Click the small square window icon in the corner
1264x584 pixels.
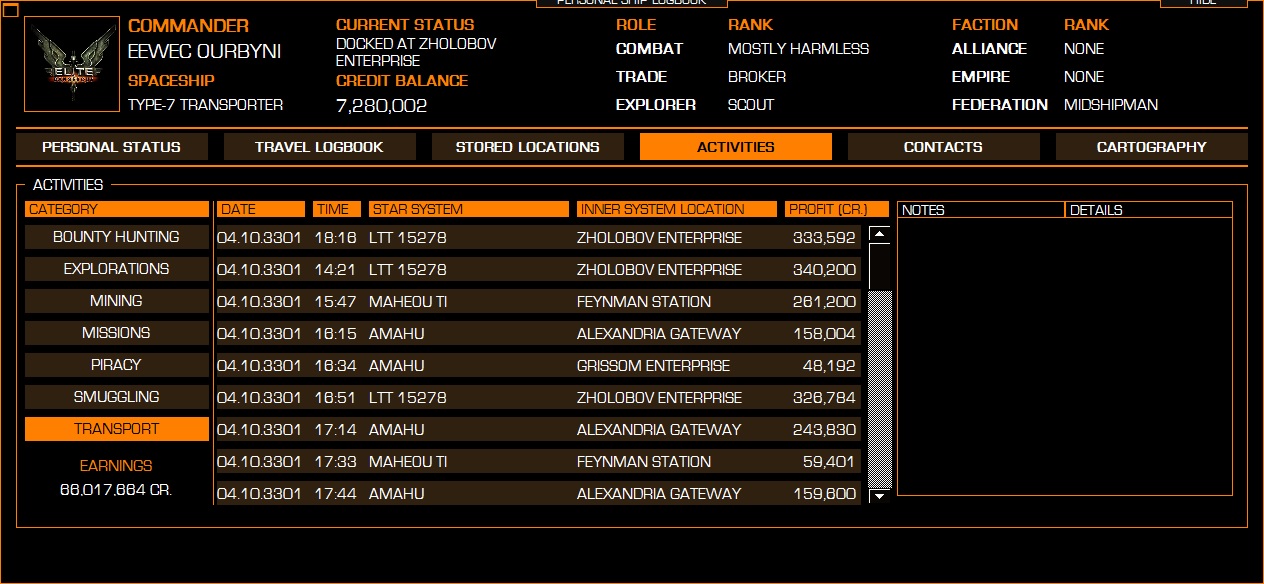pyautogui.click(x=11, y=10)
